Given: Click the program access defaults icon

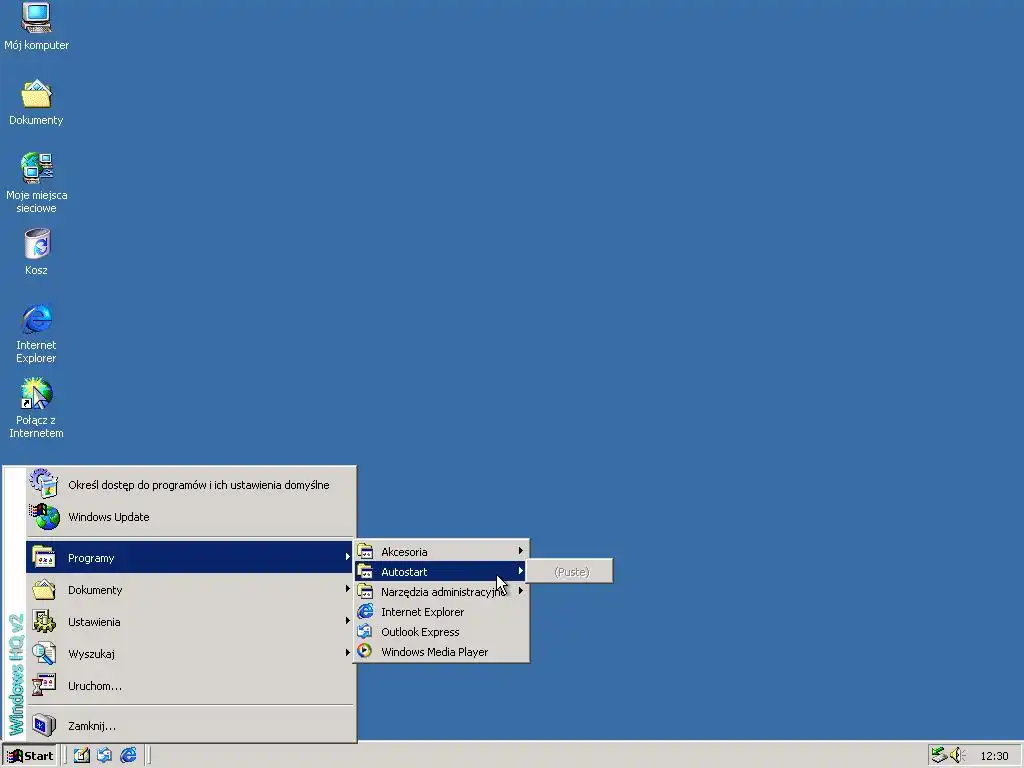Looking at the screenshot, I should [x=44, y=484].
